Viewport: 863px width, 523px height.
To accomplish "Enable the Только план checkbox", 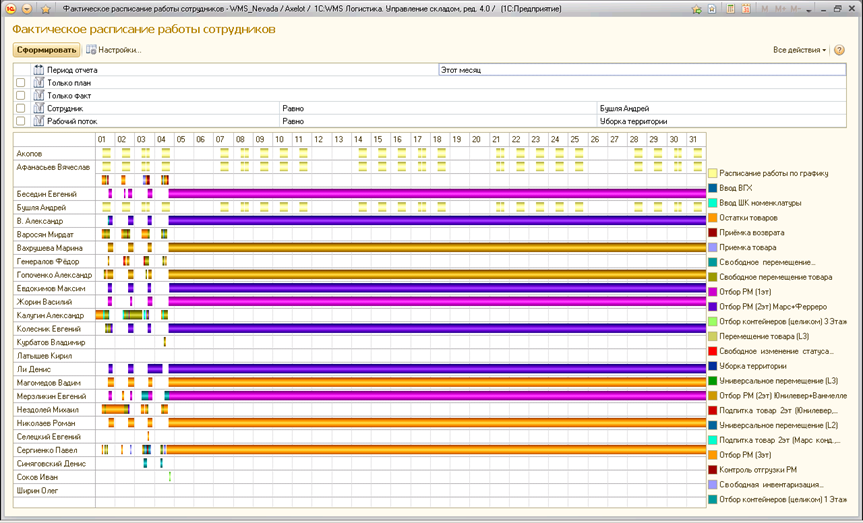I will [x=21, y=83].
